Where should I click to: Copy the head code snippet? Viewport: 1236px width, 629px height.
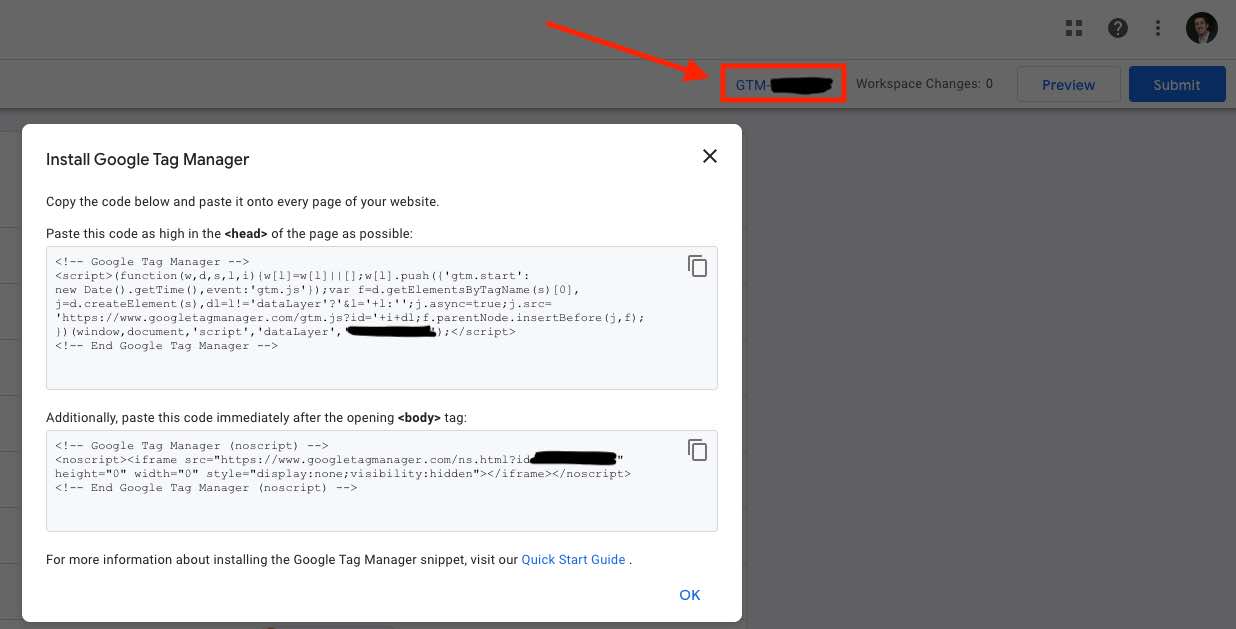697,266
